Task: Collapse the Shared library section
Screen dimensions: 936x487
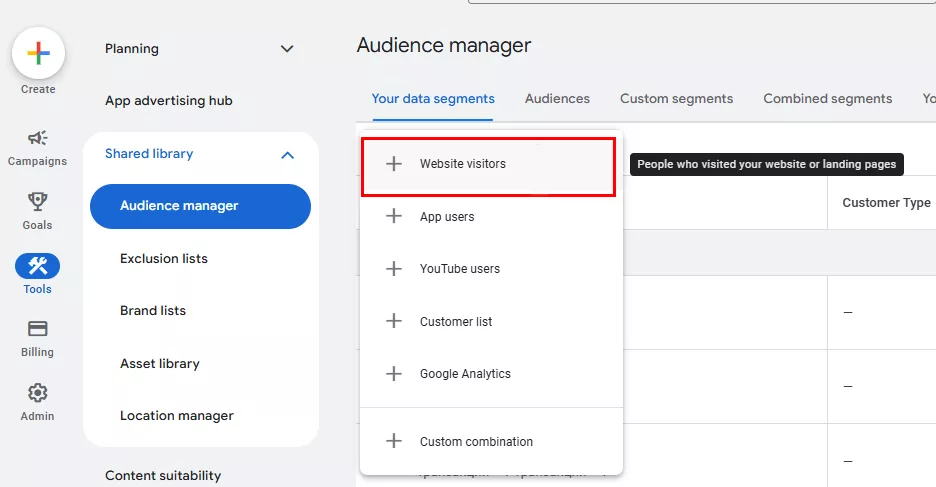Action: [x=287, y=155]
